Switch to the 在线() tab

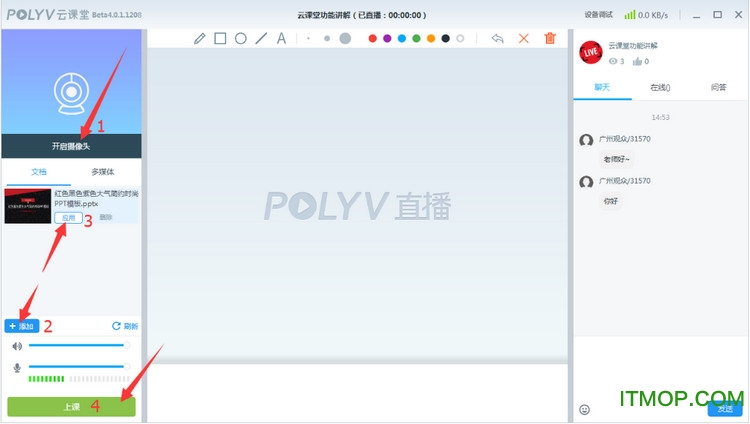[x=660, y=87]
